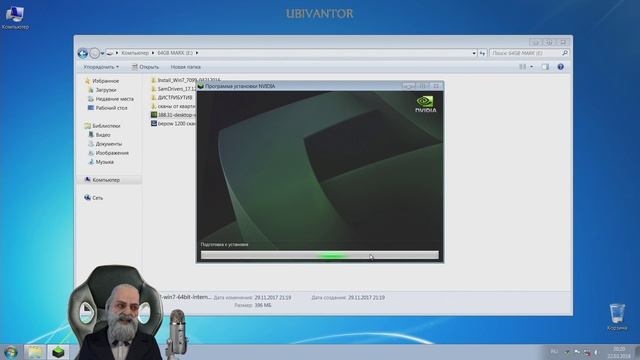Open the address bar history dropdown
Viewport: 640px width, 360px height.
click(474, 53)
